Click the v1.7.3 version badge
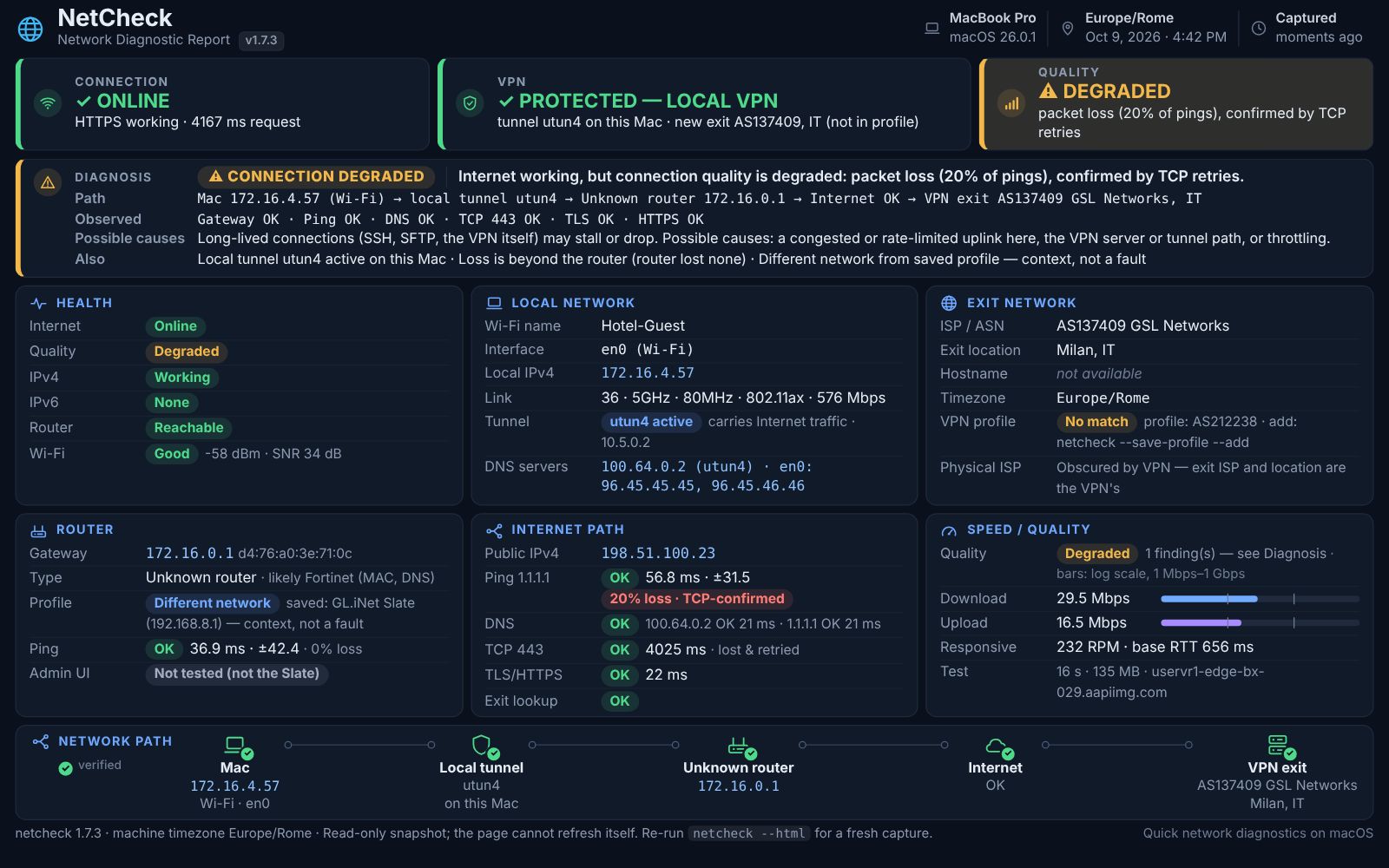 [261, 40]
